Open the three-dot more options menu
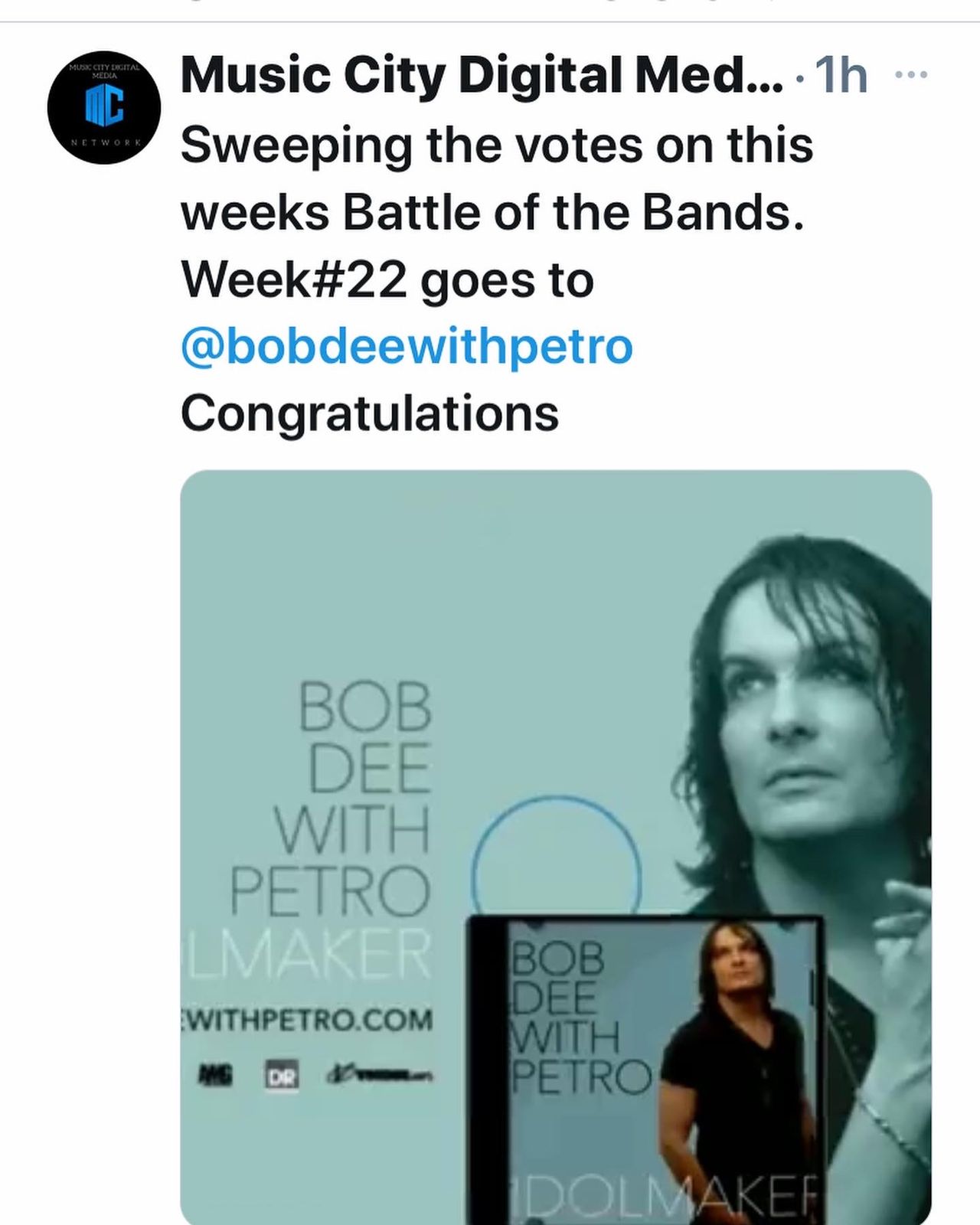 pyautogui.click(x=910, y=75)
